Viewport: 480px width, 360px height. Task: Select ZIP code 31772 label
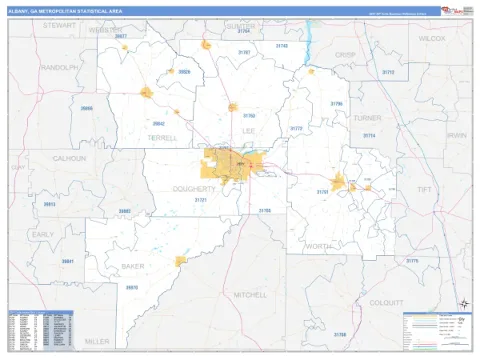pos(296,128)
